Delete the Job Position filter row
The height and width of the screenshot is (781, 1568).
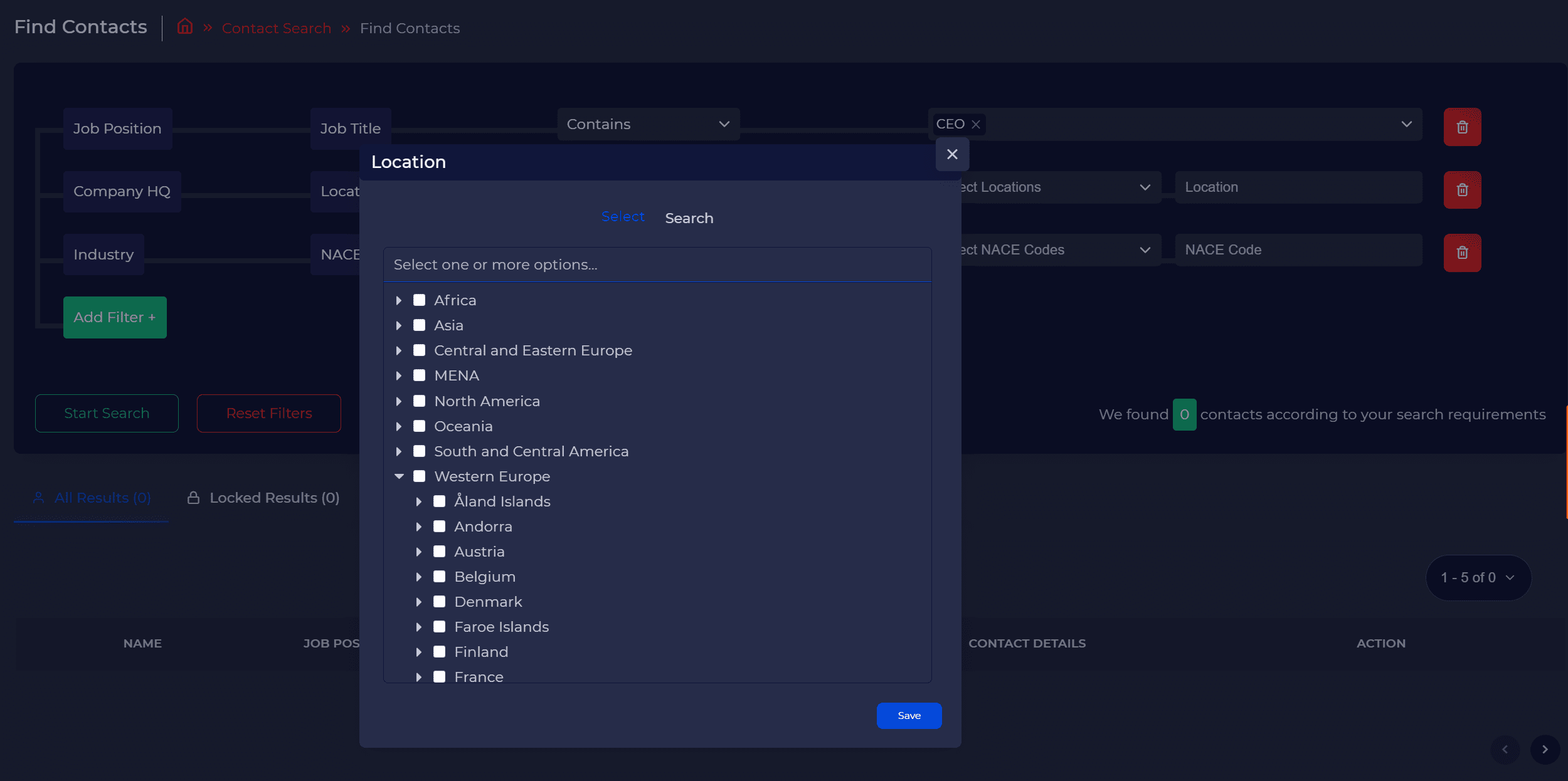(x=1461, y=127)
